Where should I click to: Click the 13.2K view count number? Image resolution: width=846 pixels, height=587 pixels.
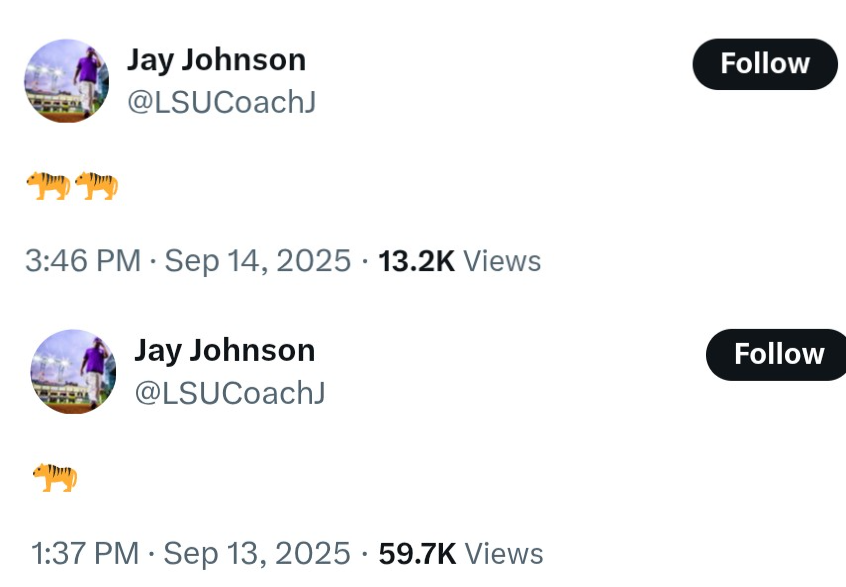(x=417, y=261)
